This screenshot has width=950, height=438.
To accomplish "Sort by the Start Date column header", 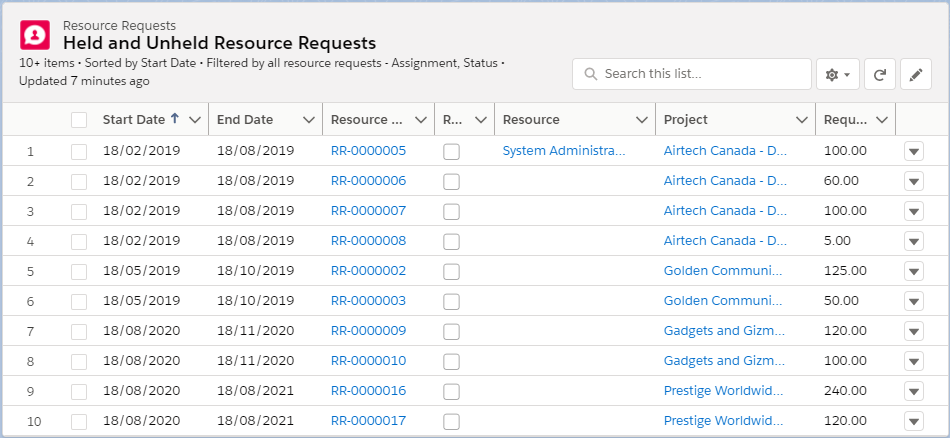I will point(134,120).
